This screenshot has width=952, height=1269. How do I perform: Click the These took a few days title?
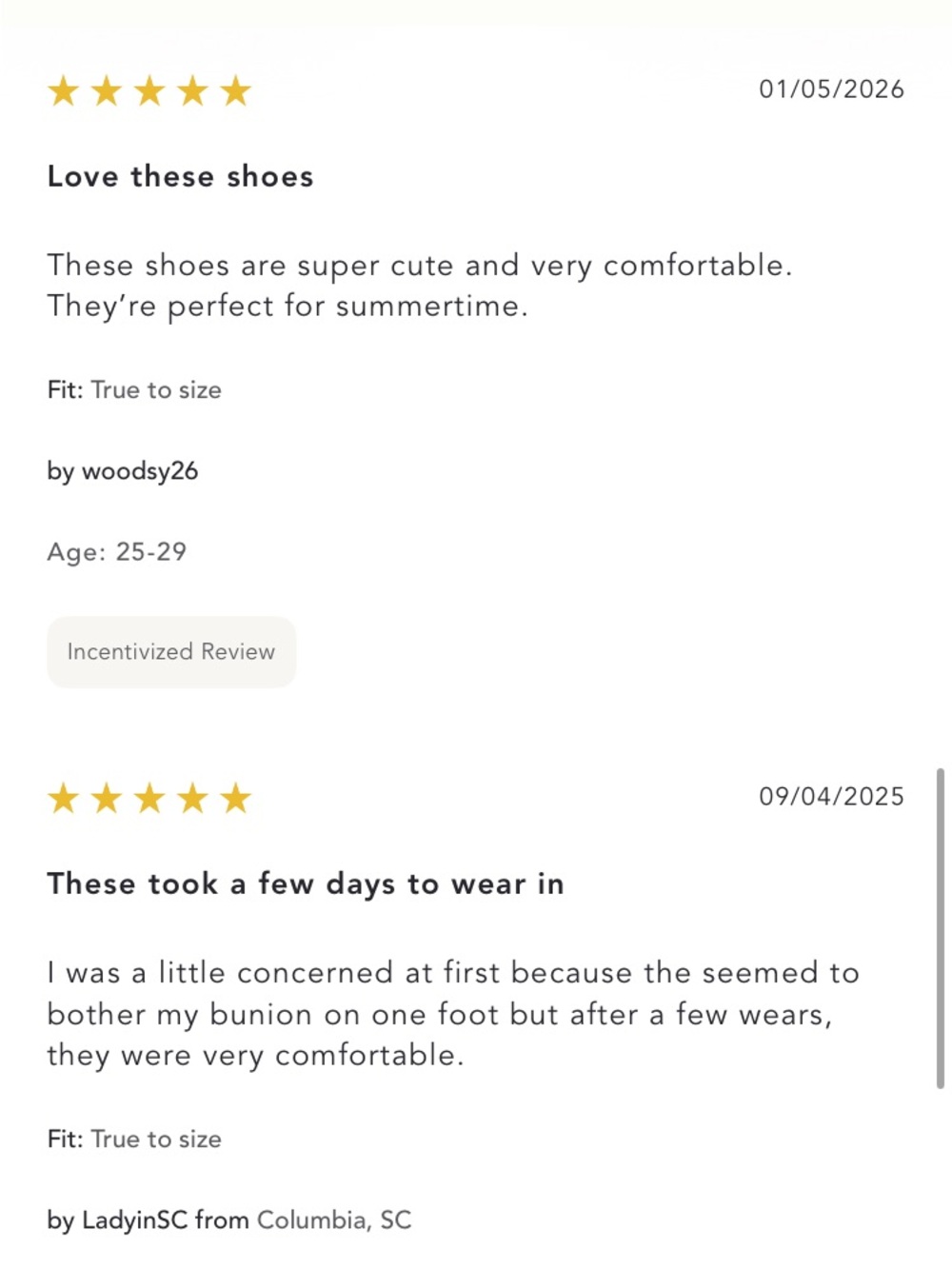(x=306, y=883)
